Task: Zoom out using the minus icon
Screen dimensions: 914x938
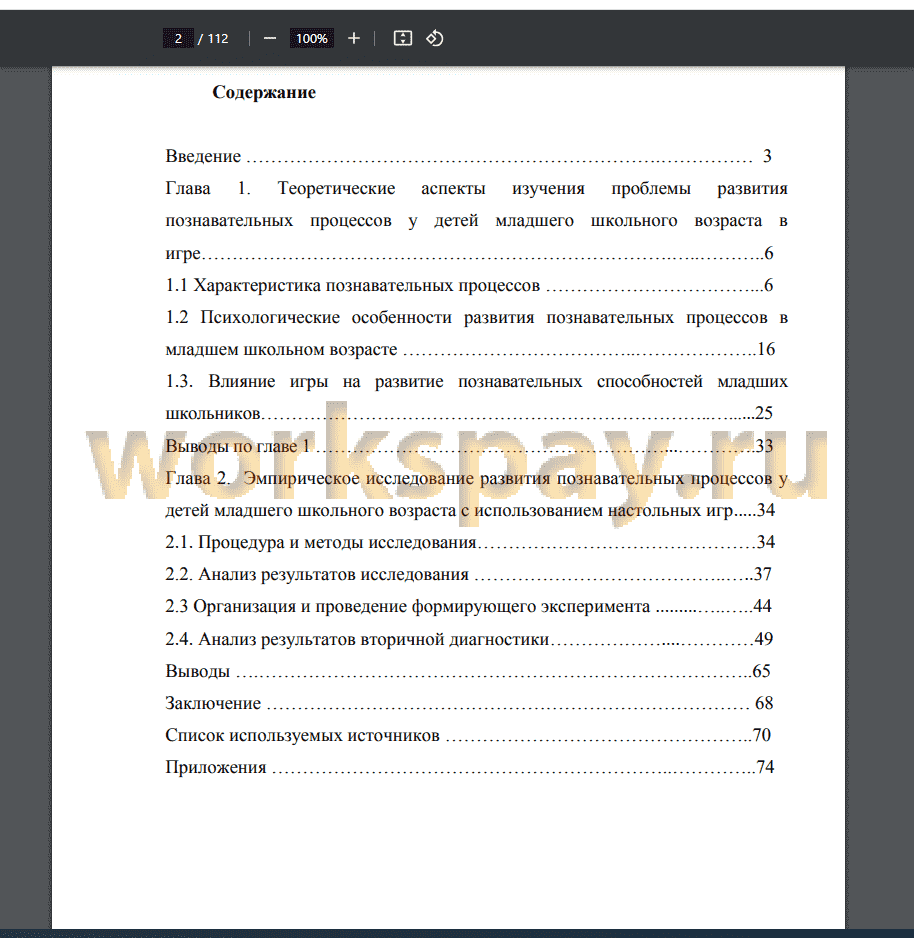Action: [270, 39]
